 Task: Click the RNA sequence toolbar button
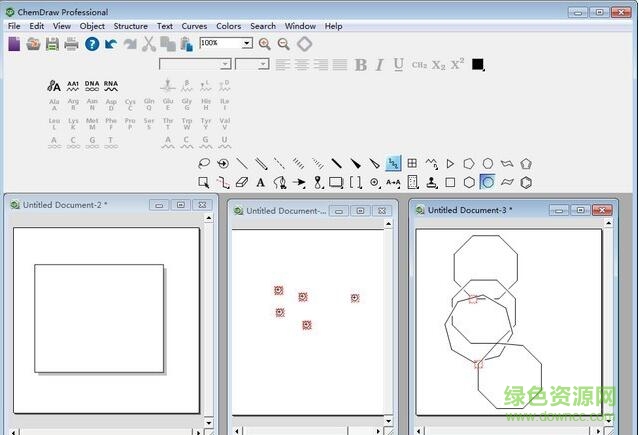(x=111, y=86)
